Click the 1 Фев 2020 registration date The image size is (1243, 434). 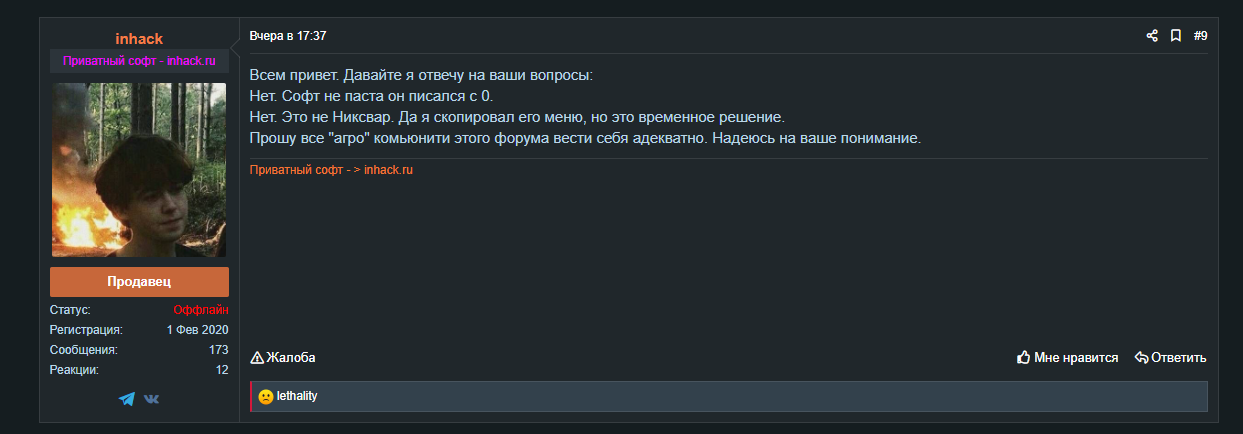pos(198,330)
